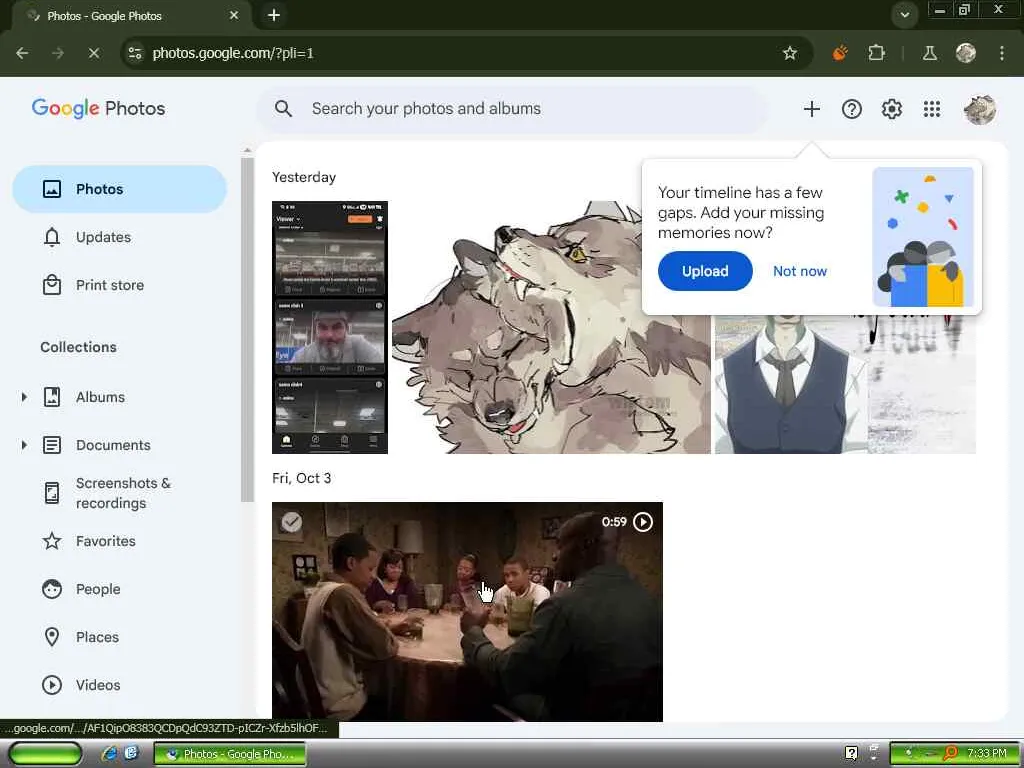Open a new browser tab

[274, 15]
